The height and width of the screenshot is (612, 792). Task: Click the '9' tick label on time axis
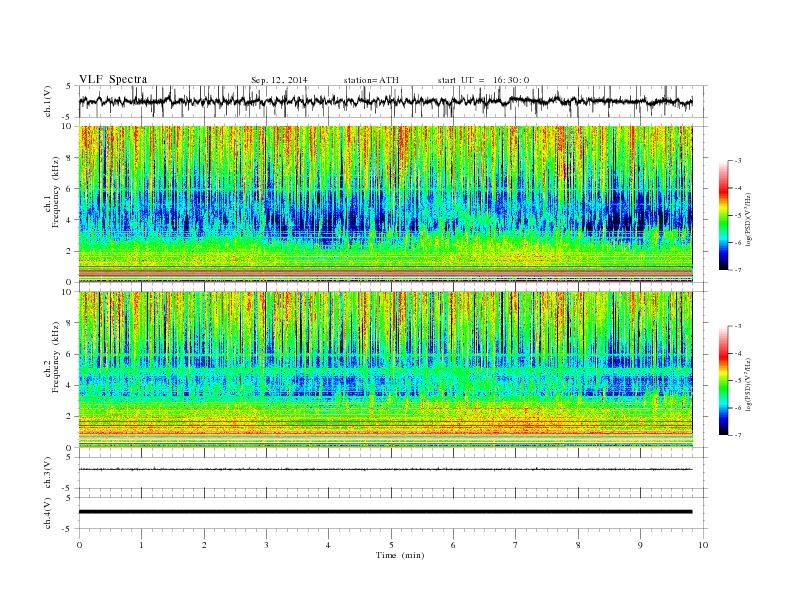640,545
